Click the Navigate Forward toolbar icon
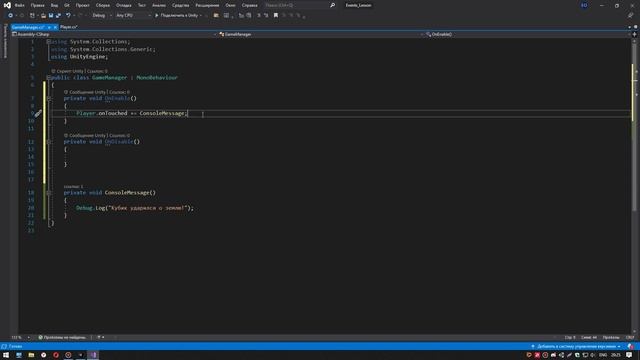 pos(22,16)
